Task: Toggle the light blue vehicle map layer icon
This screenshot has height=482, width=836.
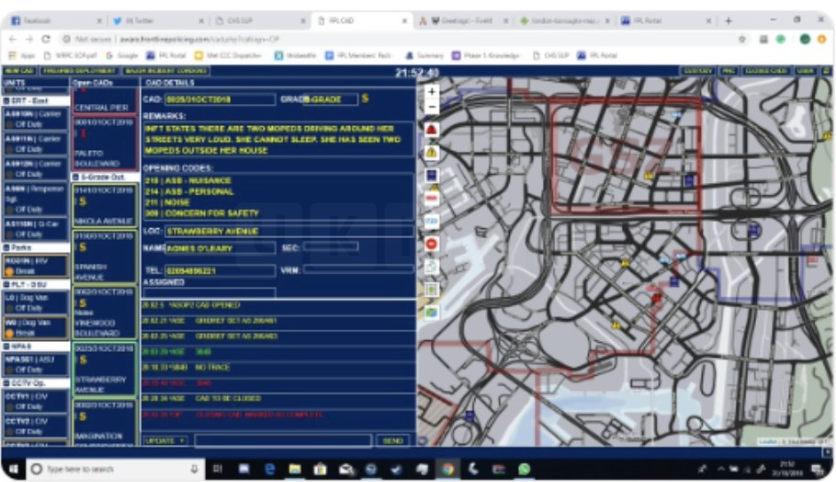Action: pyautogui.click(x=431, y=221)
